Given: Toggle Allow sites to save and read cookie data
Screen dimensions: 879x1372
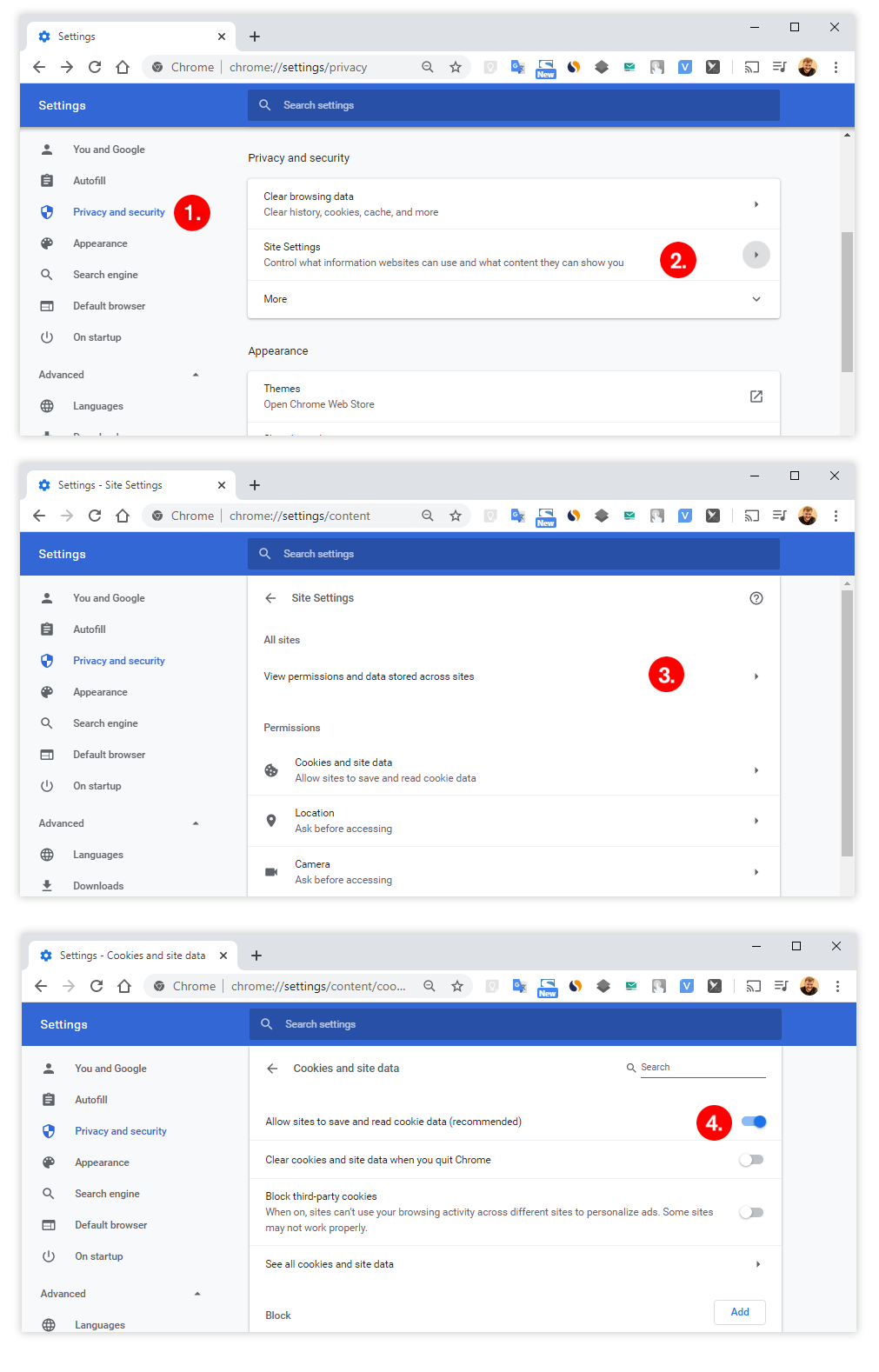Looking at the screenshot, I should pos(754,1122).
